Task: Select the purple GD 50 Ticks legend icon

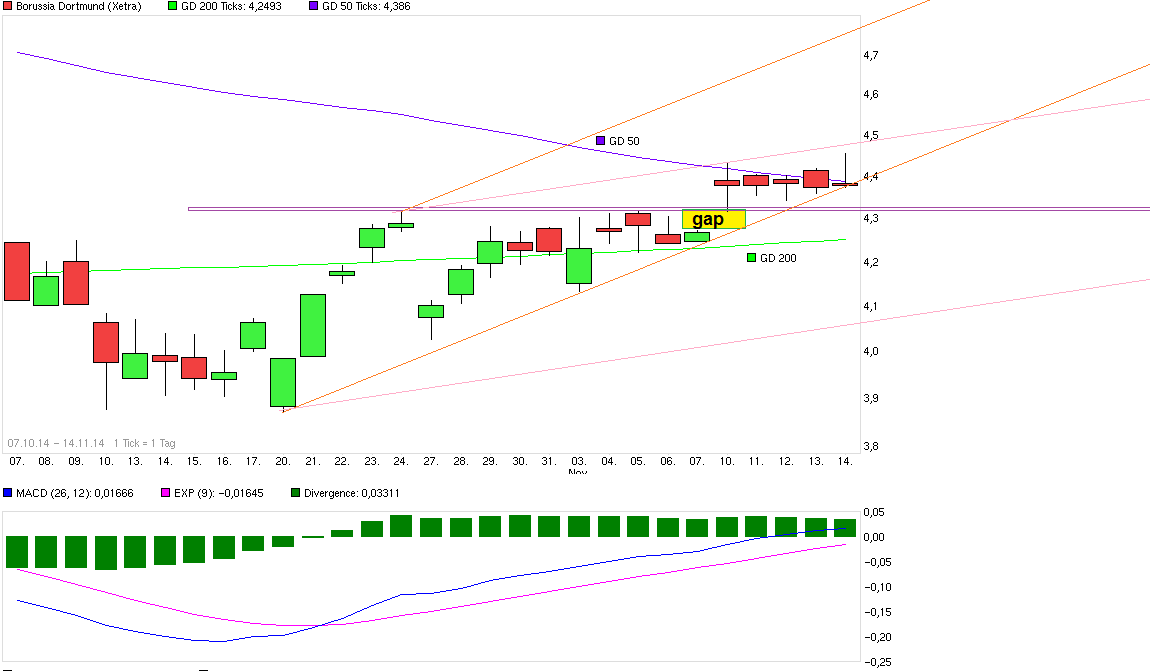Action: pos(313,6)
